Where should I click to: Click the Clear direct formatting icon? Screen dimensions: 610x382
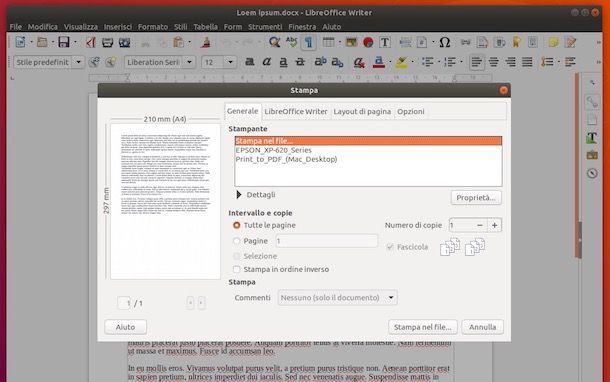pos(359,62)
